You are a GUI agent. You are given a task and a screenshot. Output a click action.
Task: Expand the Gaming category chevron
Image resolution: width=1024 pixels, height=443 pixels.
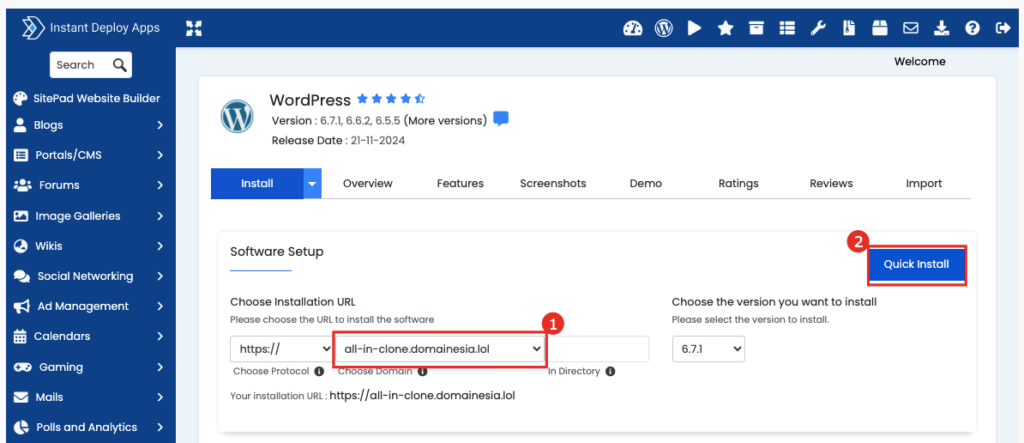(160, 367)
